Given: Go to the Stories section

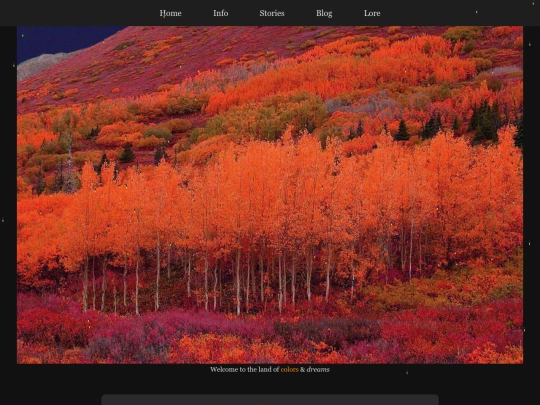Looking at the screenshot, I should pos(272,13).
